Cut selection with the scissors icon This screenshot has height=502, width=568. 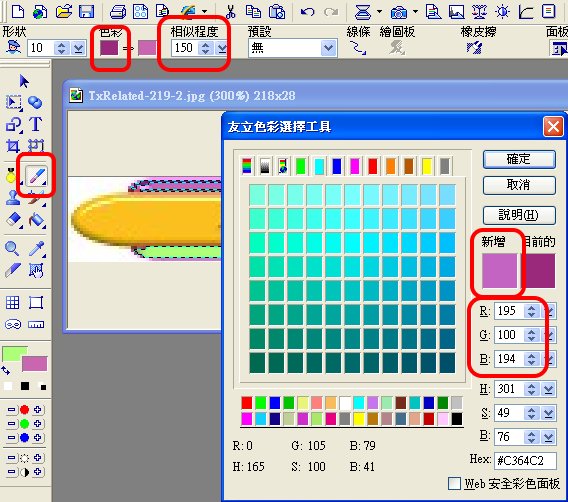pyautogui.click(x=230, y=11)
